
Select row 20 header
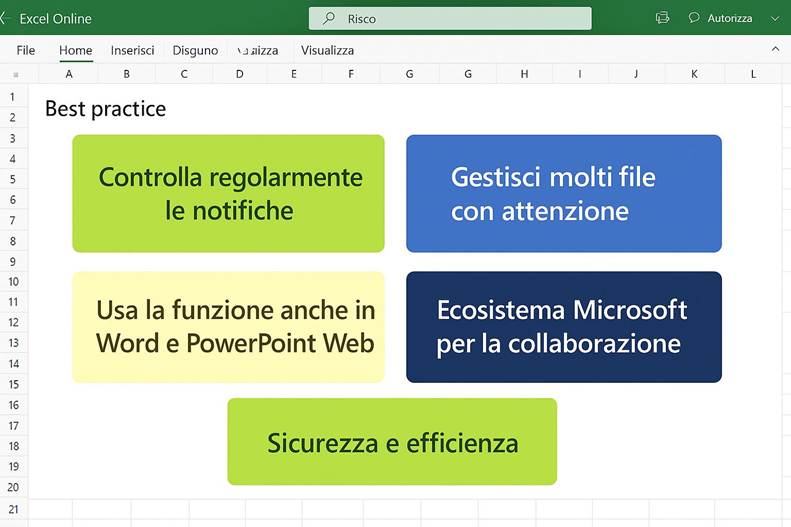pyautogui.click(x=14, y=488)
